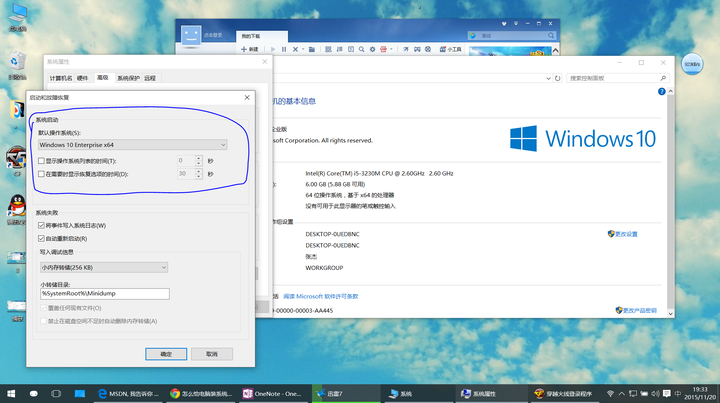Click the %SystemRoot%\Minidump directory field
The width and height of the screenshot is (720, 403).
pyautogui.click(x=105, y=294)
